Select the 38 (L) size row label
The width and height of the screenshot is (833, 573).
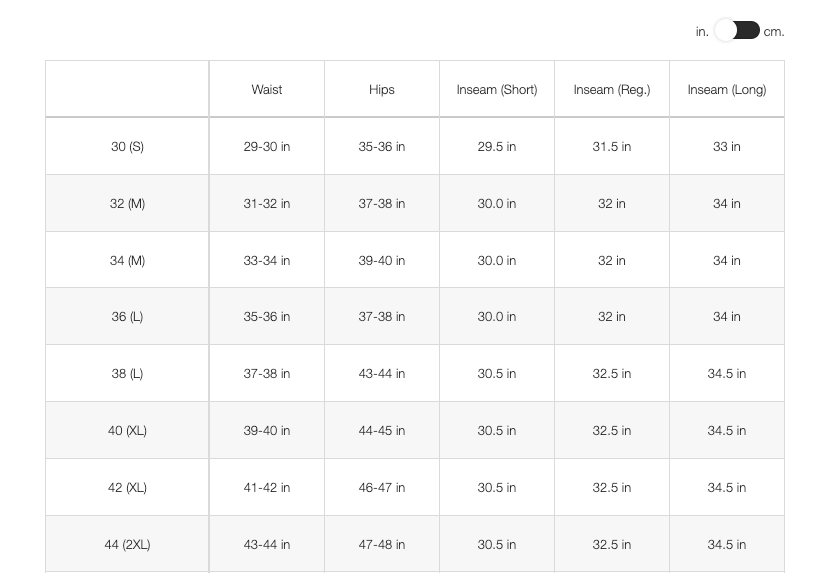(x=128, y=373)
